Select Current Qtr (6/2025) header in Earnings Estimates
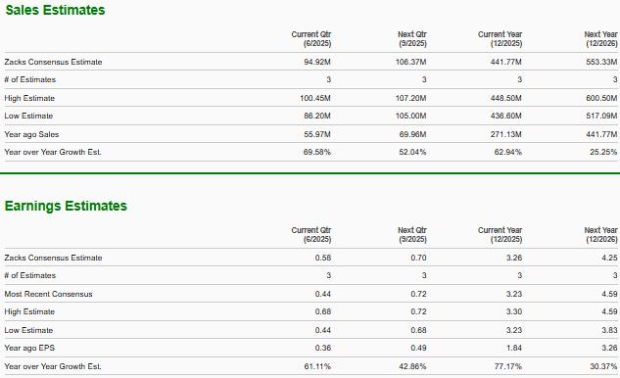The image size is (620, 378). pos(311,234)
